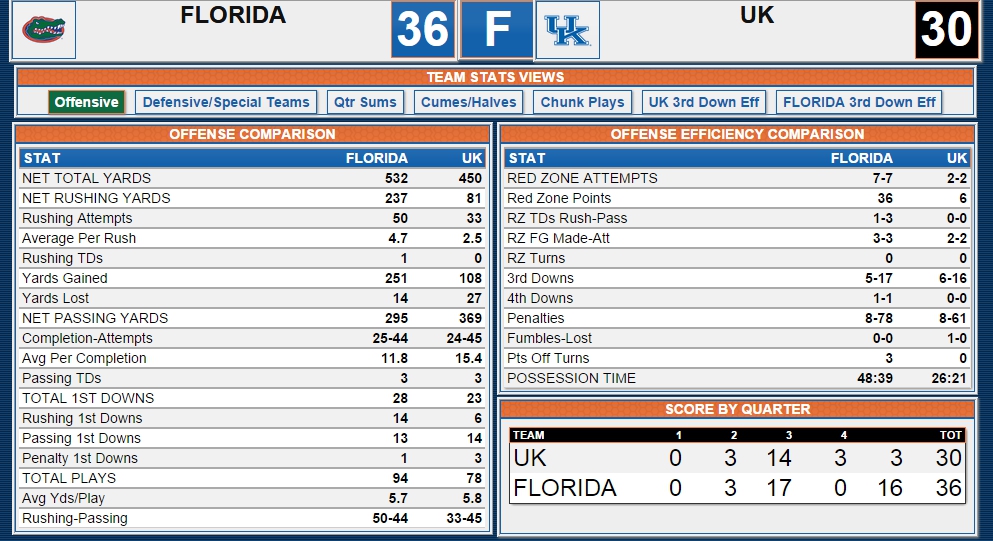
Task: Click the NET PASSING YARDS stat row
Action: point(252,318)
